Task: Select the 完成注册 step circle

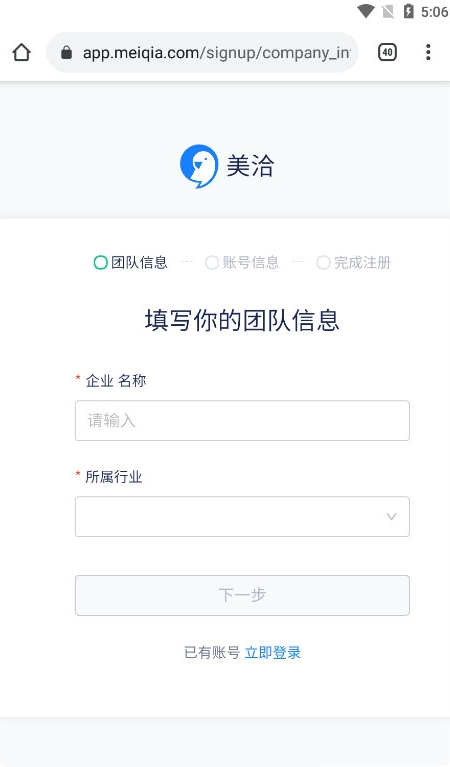Action: point(323,263)
